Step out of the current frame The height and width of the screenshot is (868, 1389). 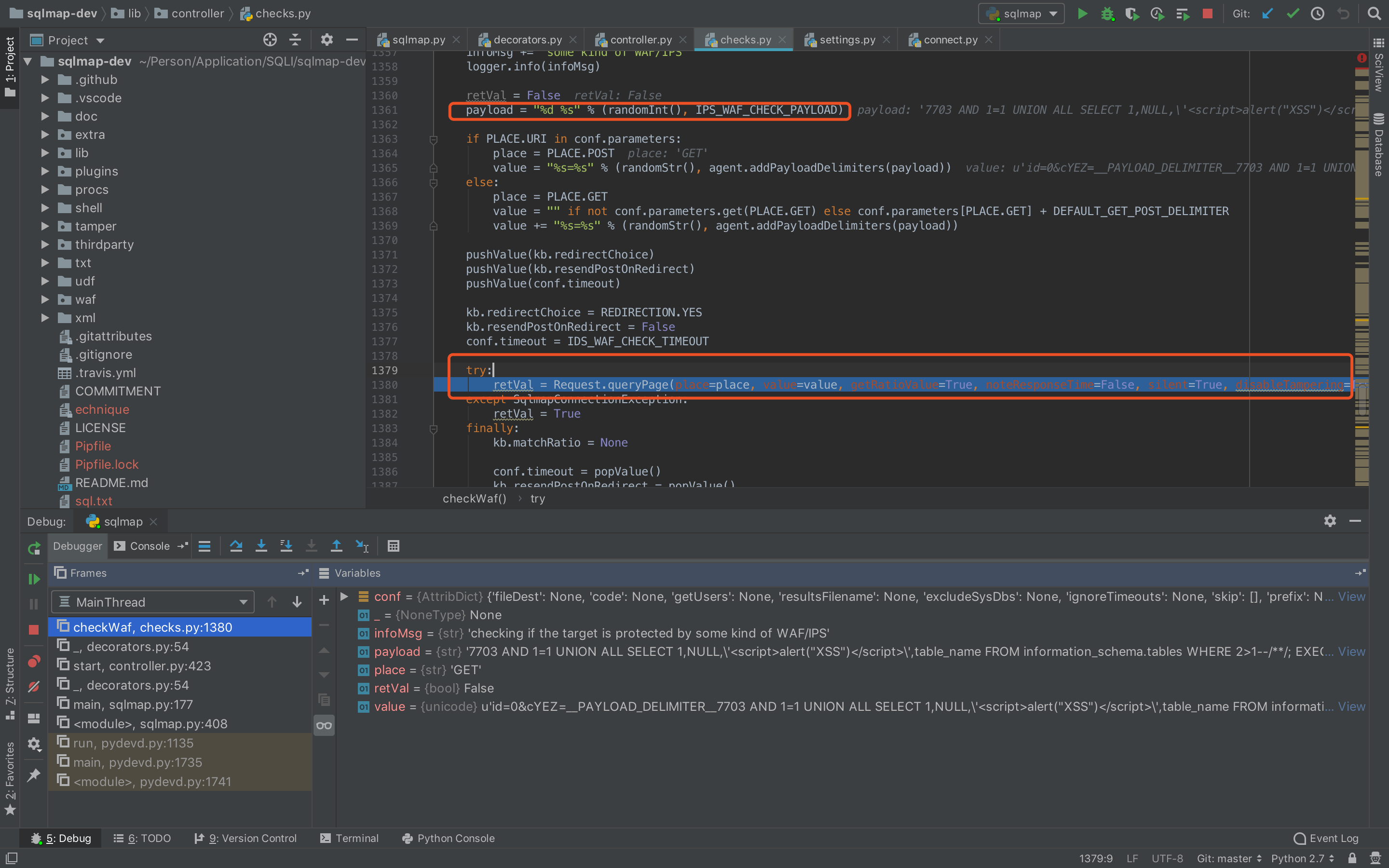337,546
